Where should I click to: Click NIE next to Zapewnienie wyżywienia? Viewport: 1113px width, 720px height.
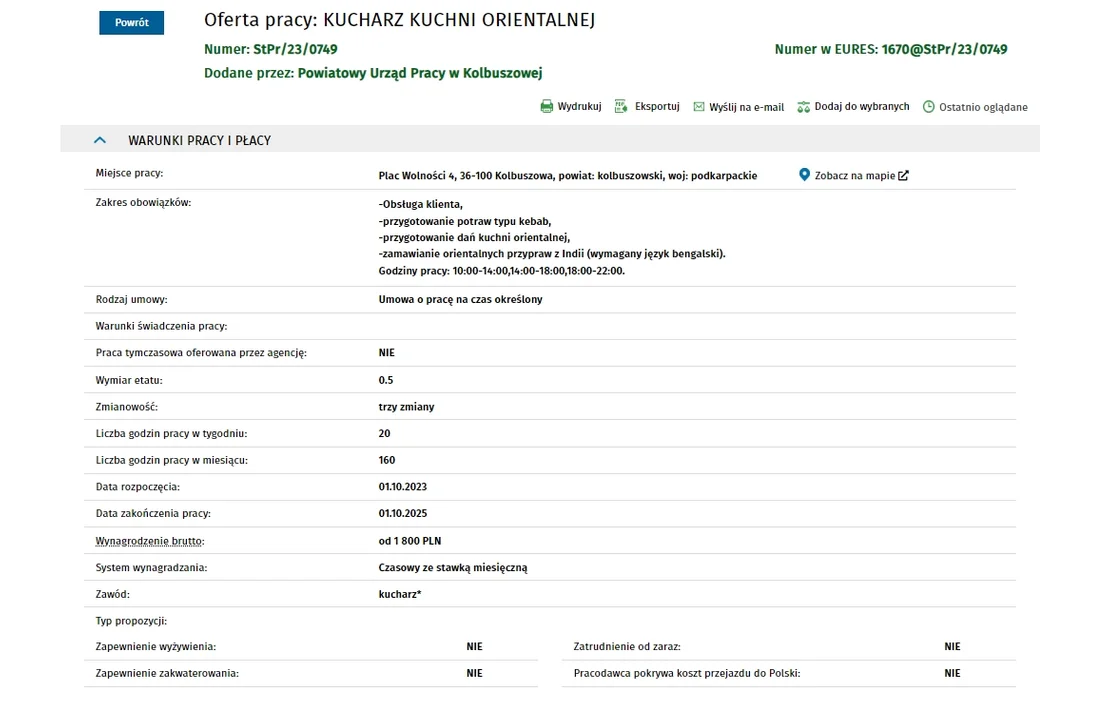click(475, 647)
